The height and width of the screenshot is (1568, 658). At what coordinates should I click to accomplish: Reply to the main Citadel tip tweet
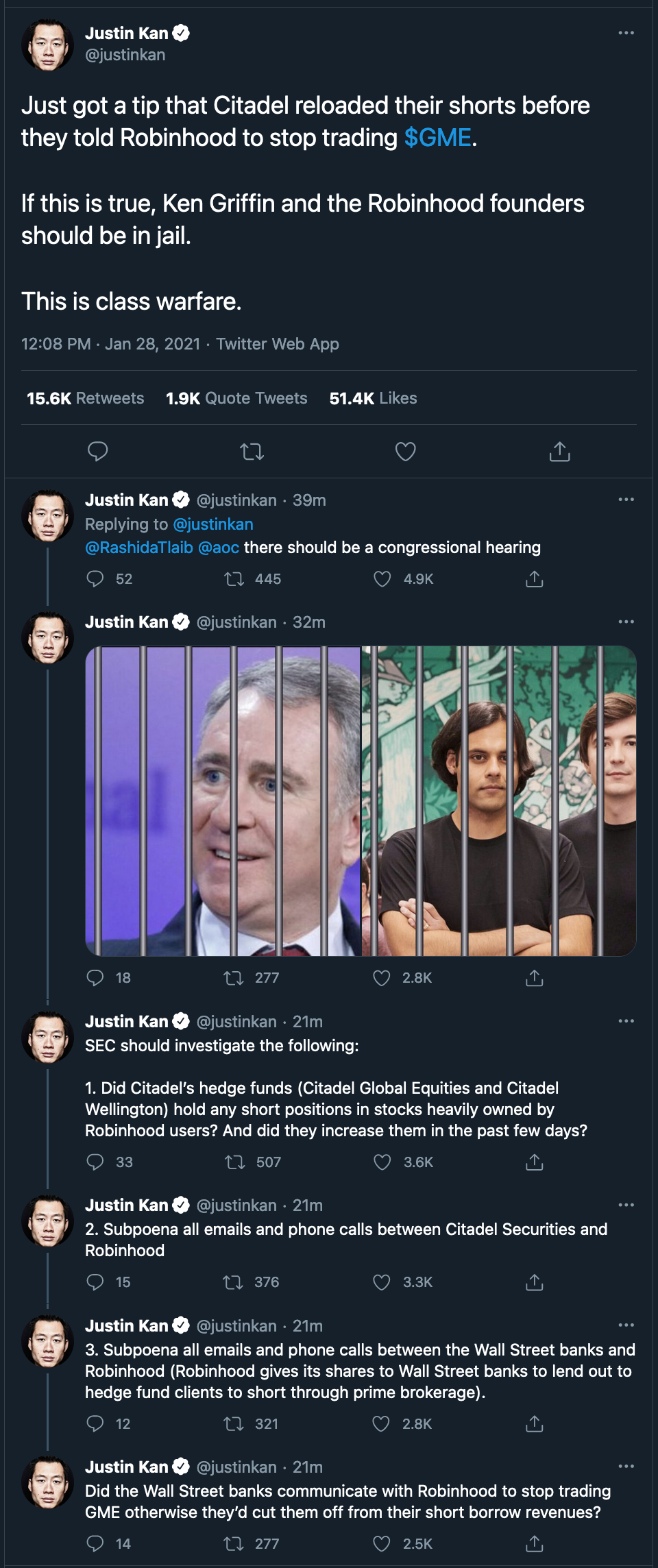[98, 451]
